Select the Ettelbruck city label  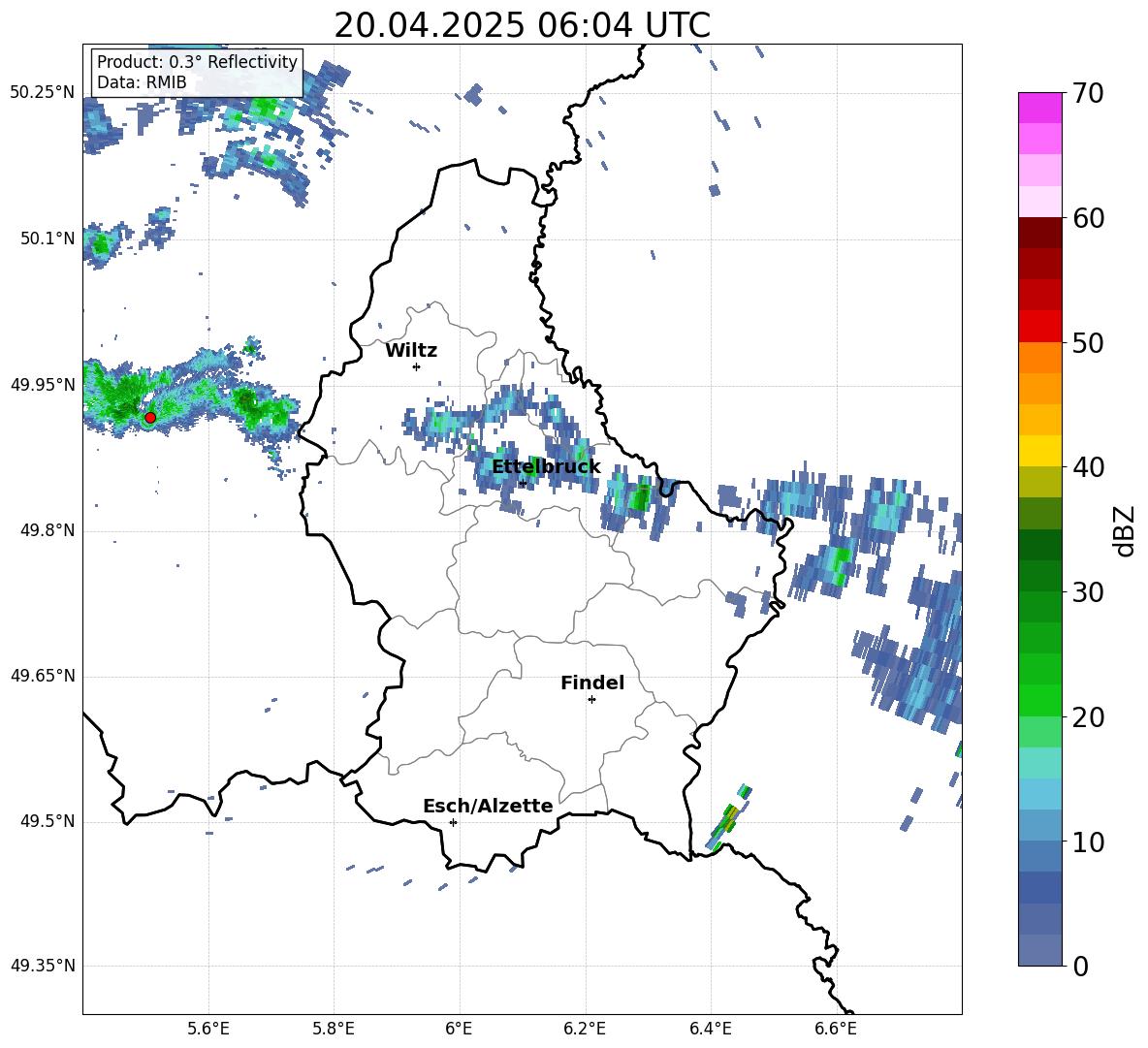coord(546,467)
